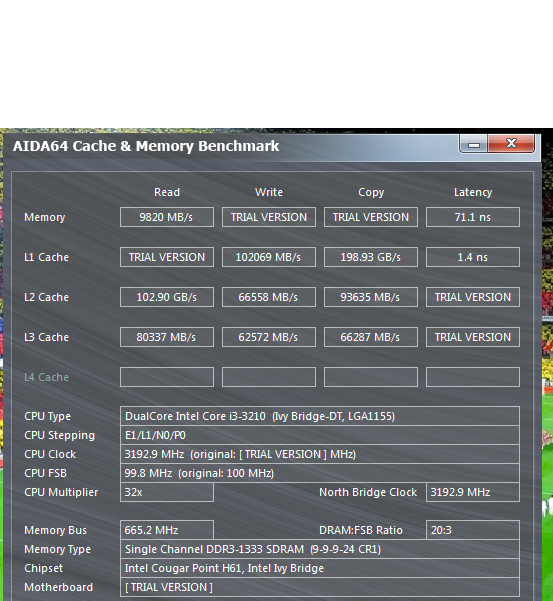Click the L1 Cache Write value 102069 MB/s
Viewport: 553px width, 601px height.
[x=269, y=257]
